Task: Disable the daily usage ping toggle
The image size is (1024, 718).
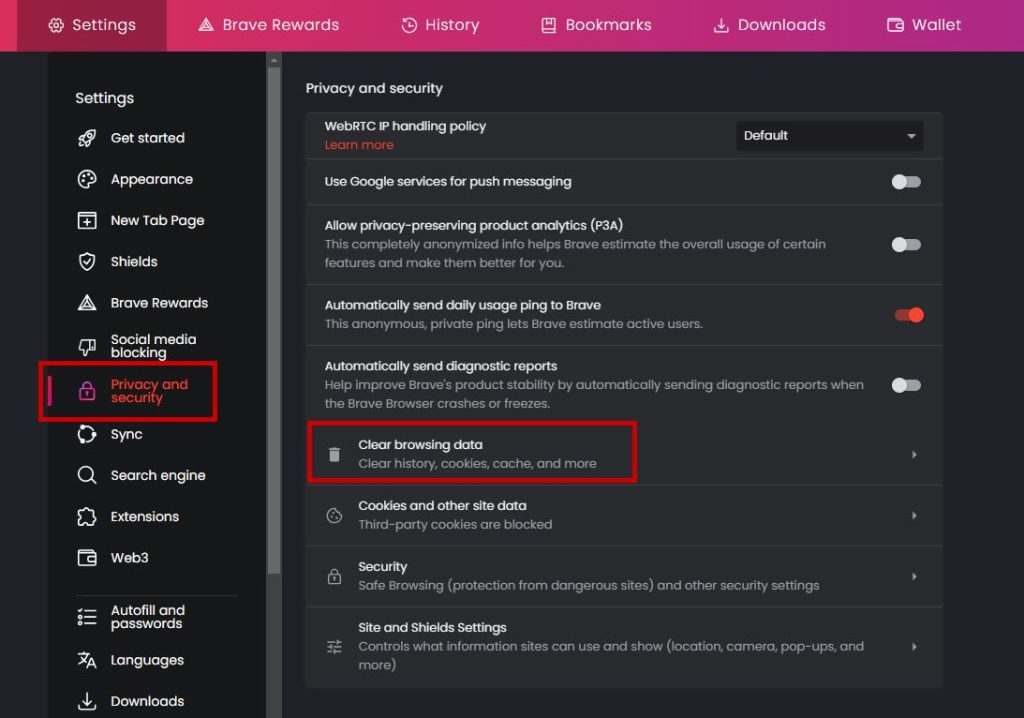Action: pyautogui.click(x=908, y=314)
